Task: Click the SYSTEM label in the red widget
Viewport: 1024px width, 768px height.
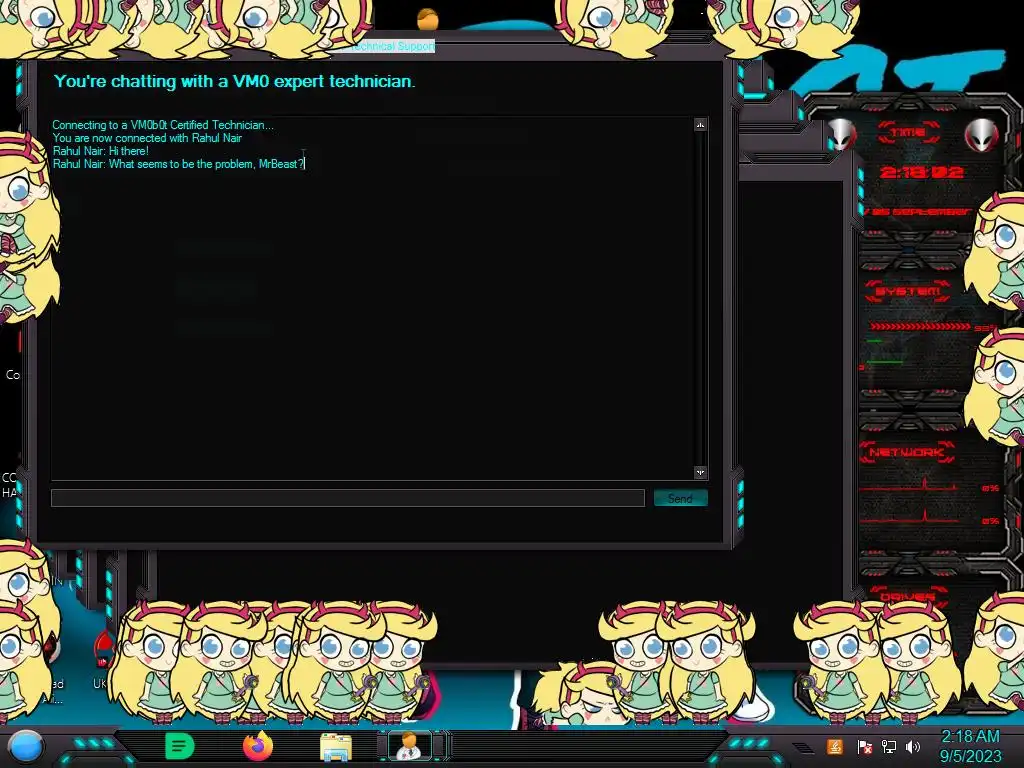Action: [908, 291]
